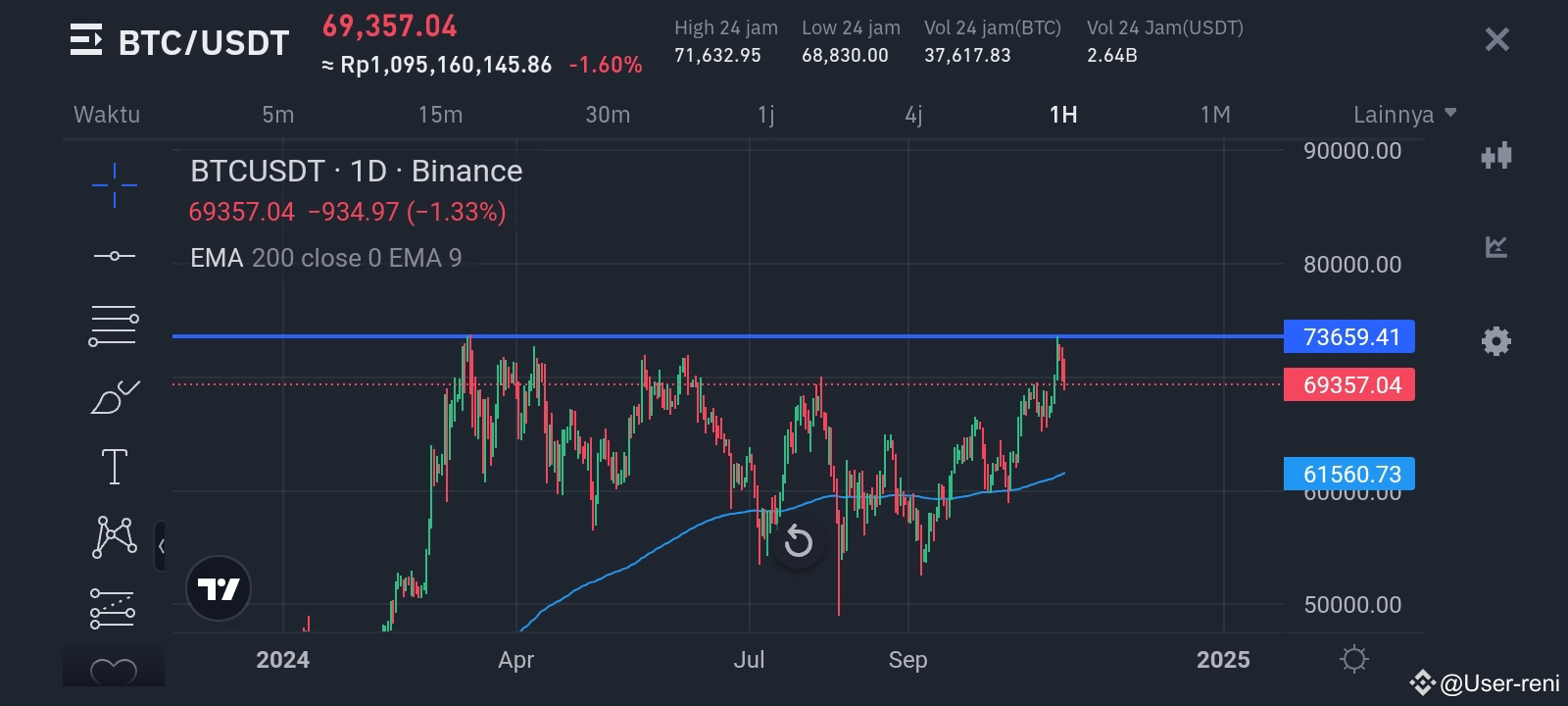
Task: Select the horizontal line drawing tool
Action: pyautogui.click(x=115, y=256)
